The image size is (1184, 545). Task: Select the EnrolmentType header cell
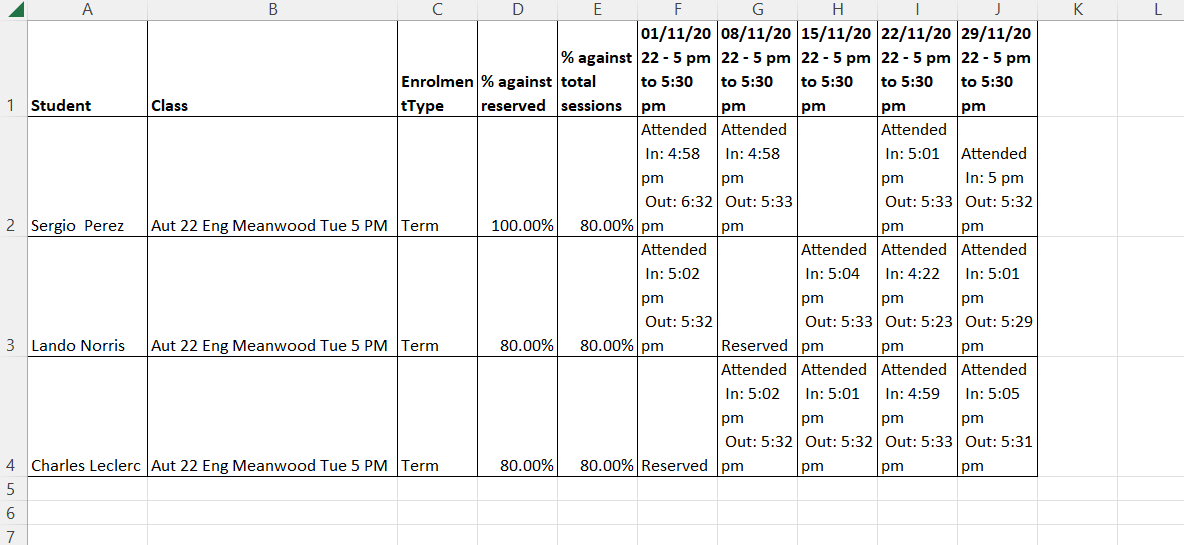tap(437, 69)
